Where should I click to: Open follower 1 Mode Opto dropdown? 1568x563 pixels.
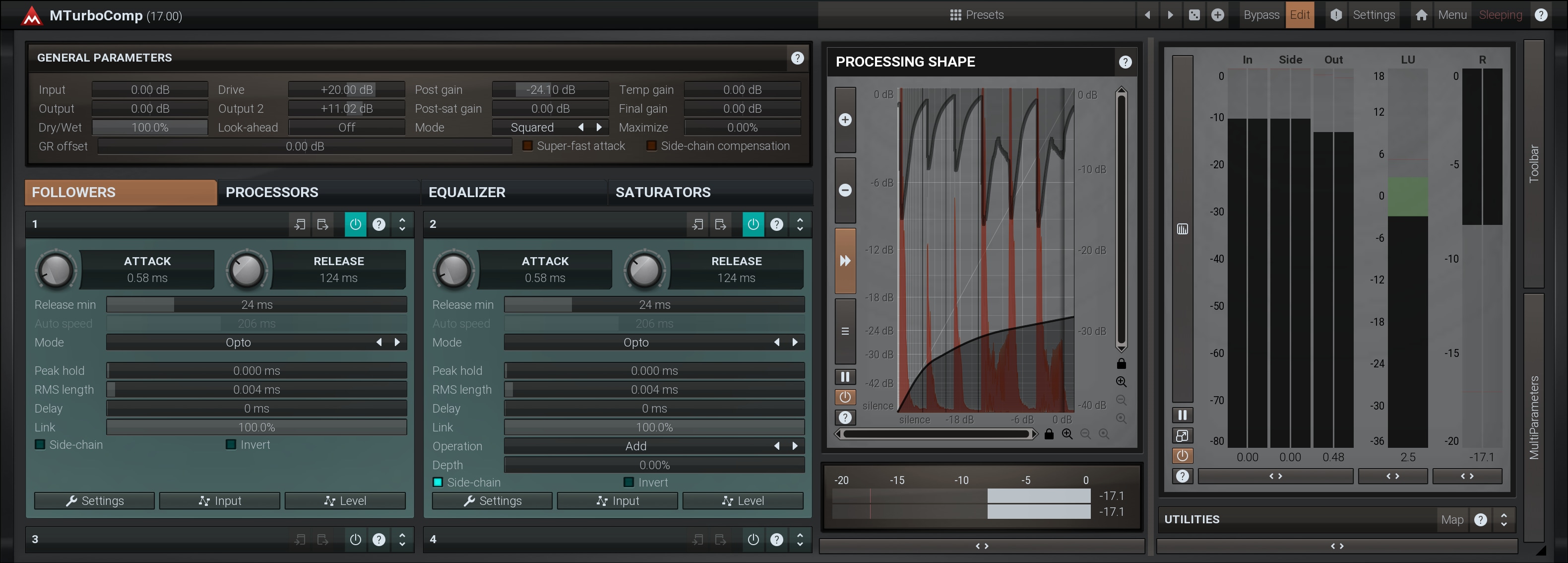click(x=239, y=343)
